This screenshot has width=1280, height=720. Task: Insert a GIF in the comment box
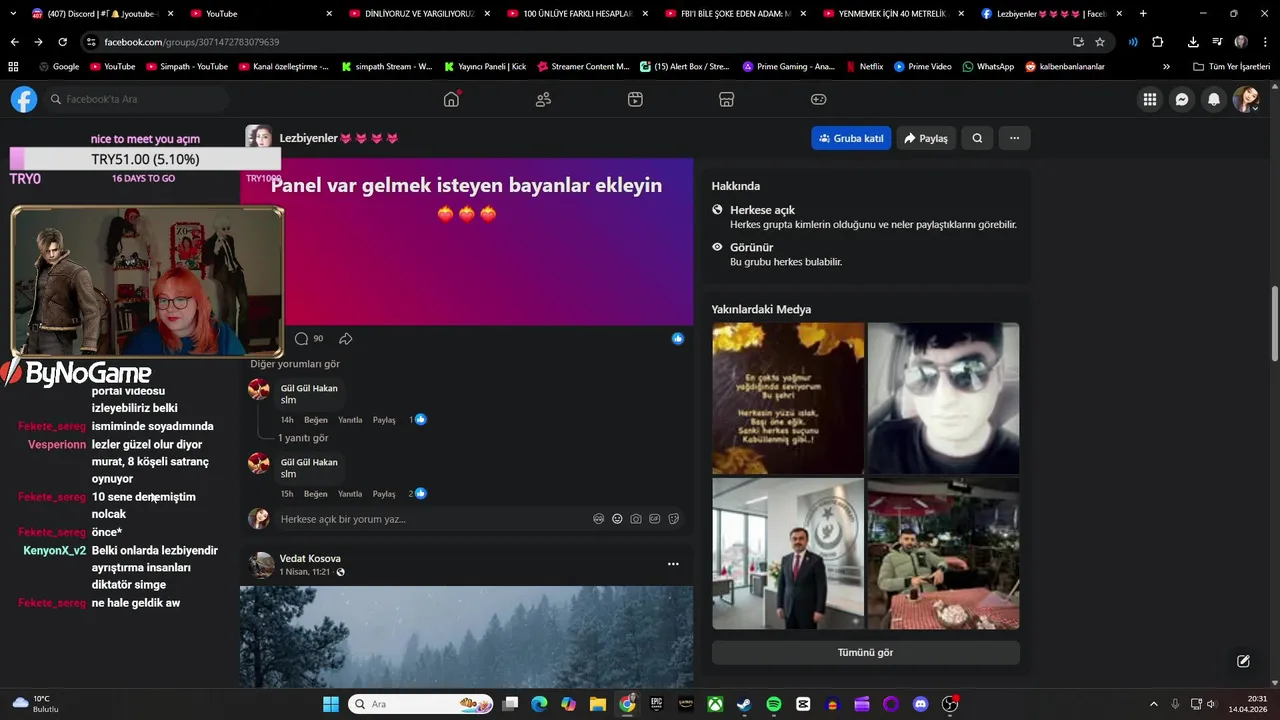(x=655, y=519)
